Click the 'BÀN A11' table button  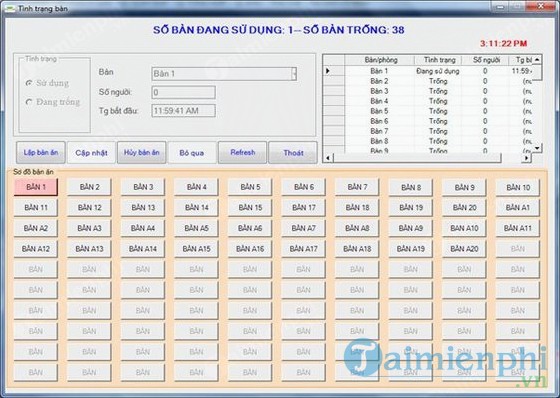pyautogui.click(x=518, y=228)
